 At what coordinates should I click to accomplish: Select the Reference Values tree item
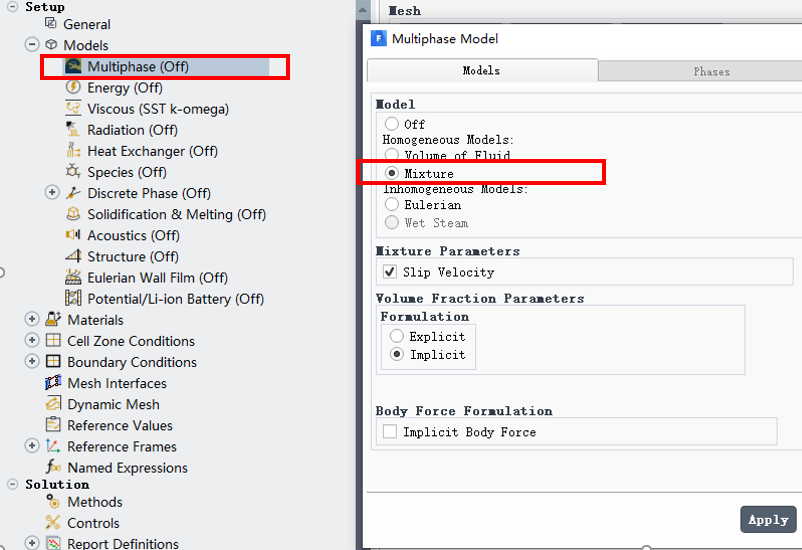pyautogui.click(x=120, y=425)
